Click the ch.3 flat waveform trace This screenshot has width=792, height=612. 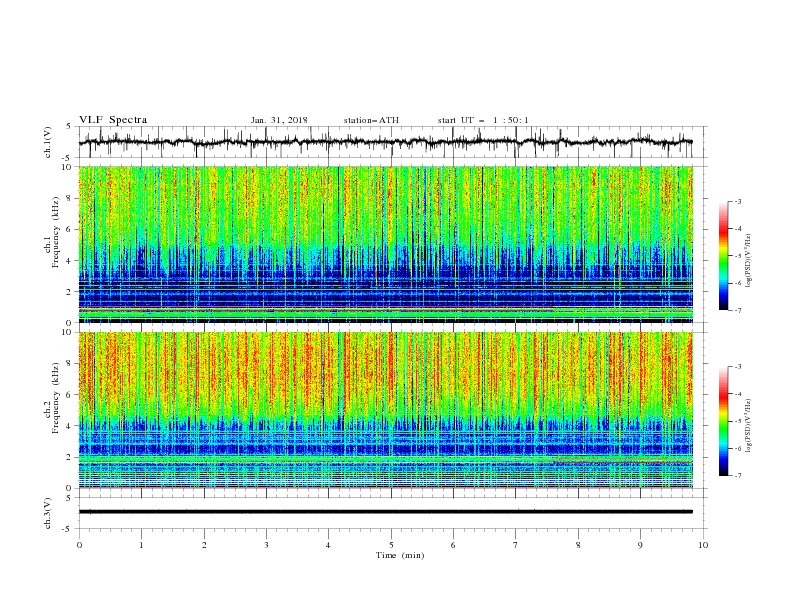point(385,512)
